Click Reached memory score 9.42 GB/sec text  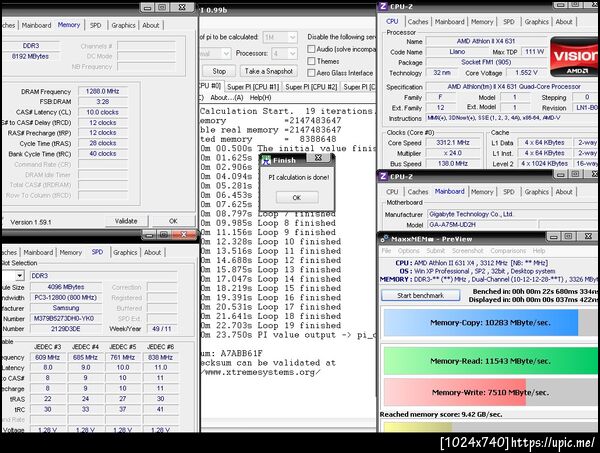pyautogui.click(x=441, y=414)
